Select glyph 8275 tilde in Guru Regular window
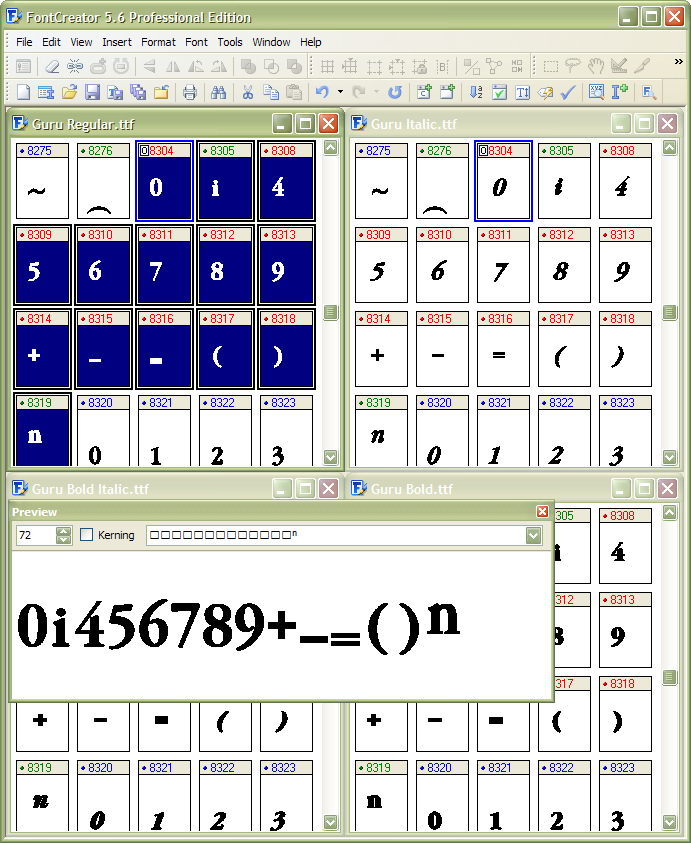Screen dimensions: 691x843 click(42, 181)
